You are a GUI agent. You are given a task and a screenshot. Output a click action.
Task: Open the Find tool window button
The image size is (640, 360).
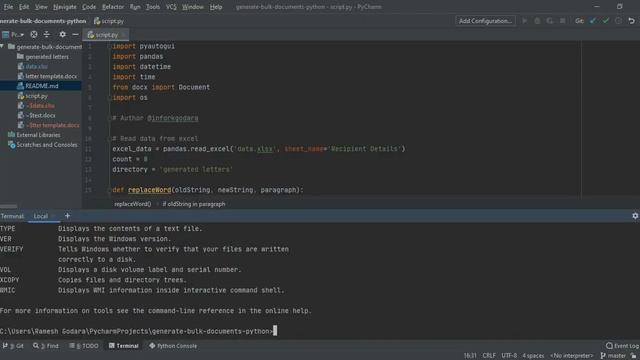[46, 346]
